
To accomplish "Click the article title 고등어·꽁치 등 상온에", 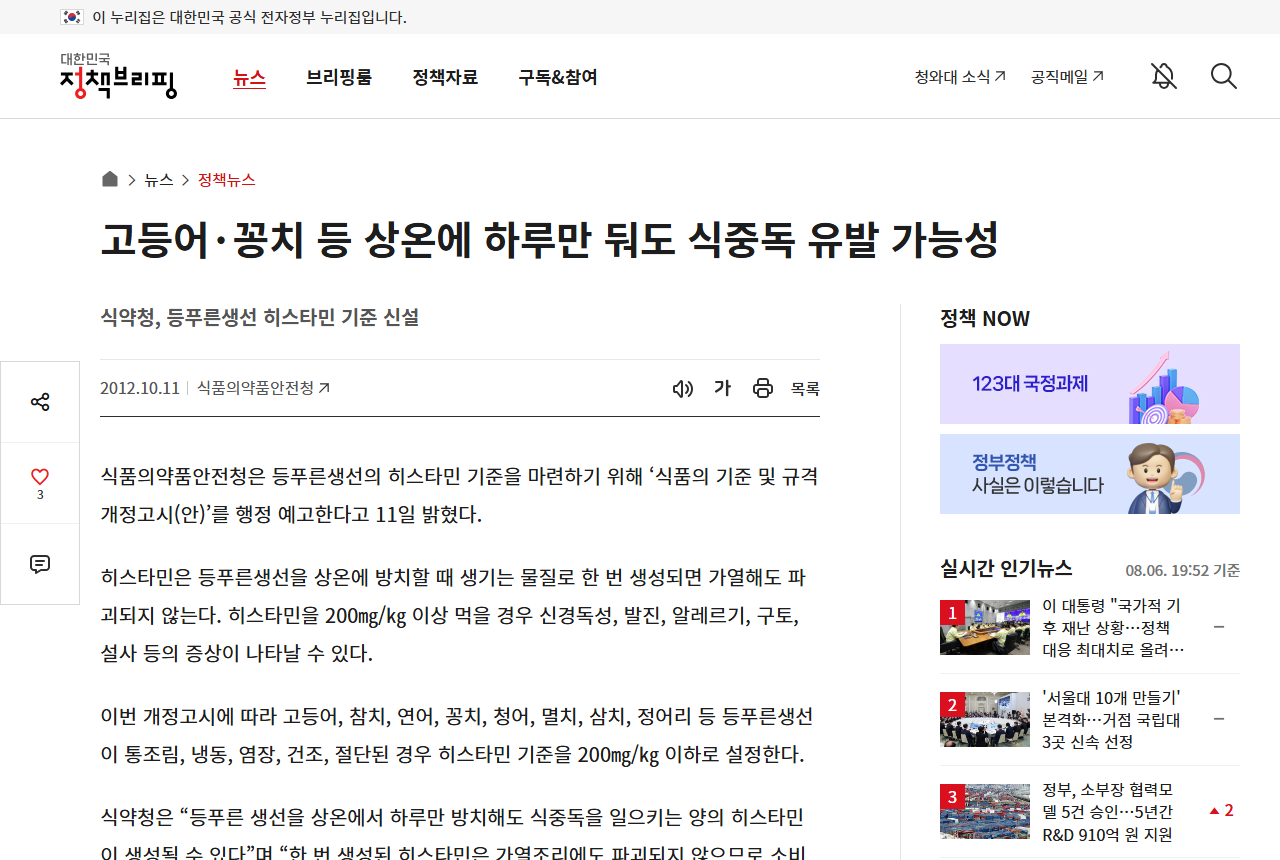I will pos(550,240).
